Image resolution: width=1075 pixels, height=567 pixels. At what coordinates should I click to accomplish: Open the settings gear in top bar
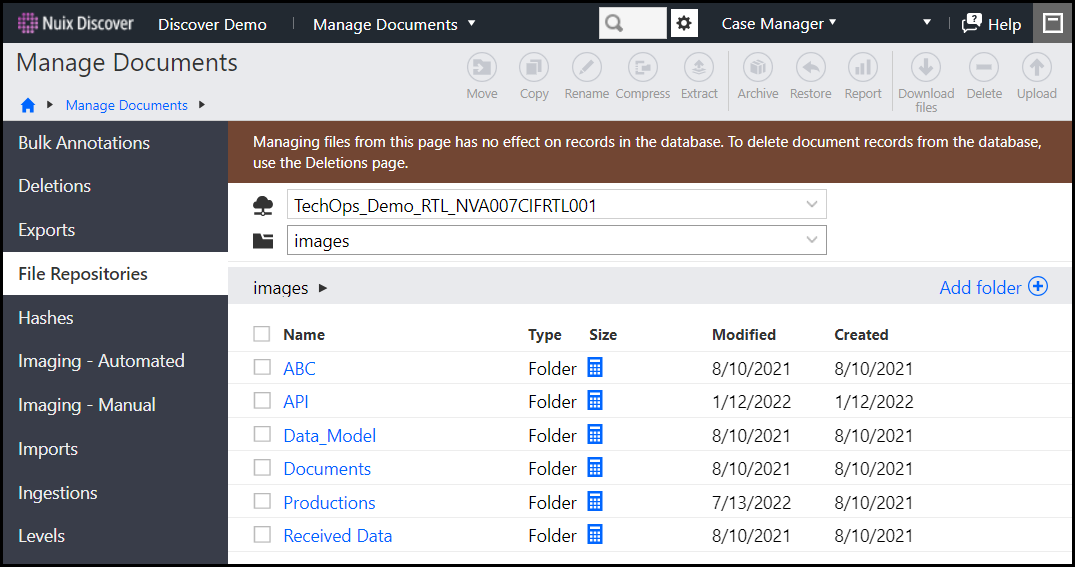click(x=684, y=23)
